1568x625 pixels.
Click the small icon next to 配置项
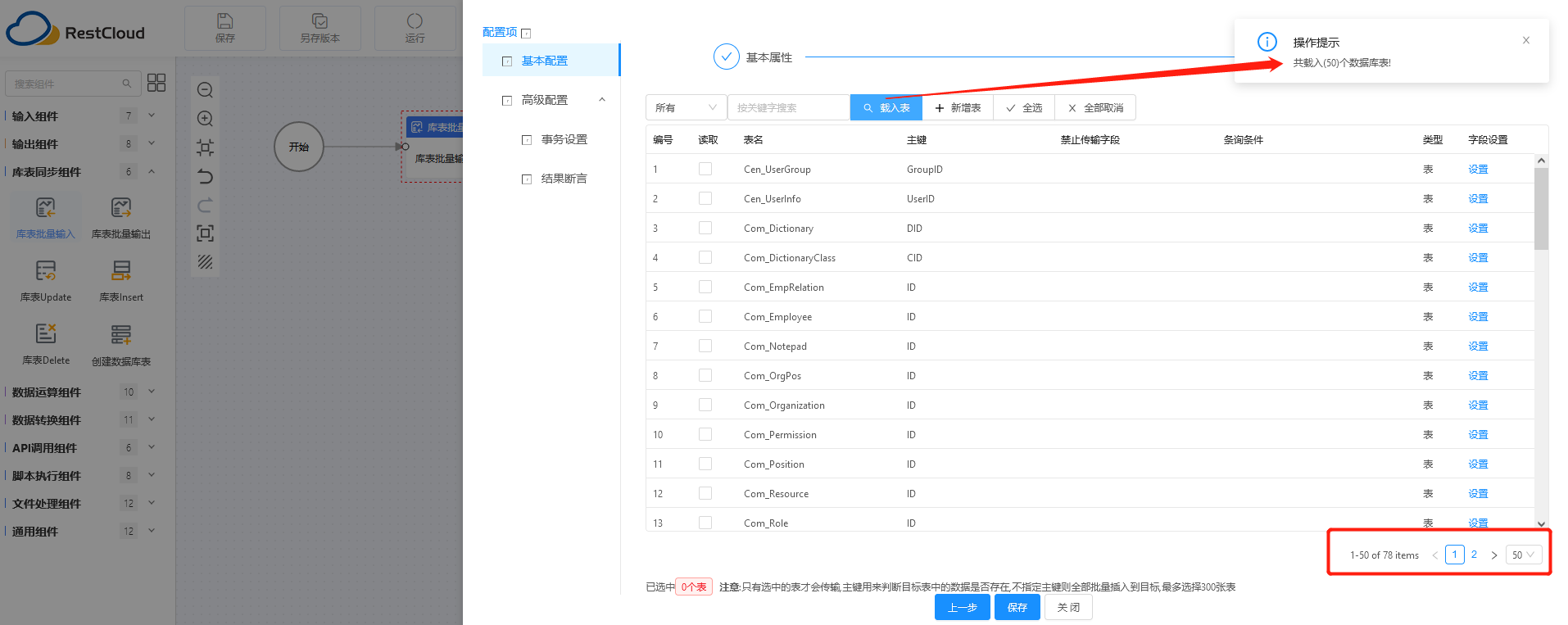(526, 34)
